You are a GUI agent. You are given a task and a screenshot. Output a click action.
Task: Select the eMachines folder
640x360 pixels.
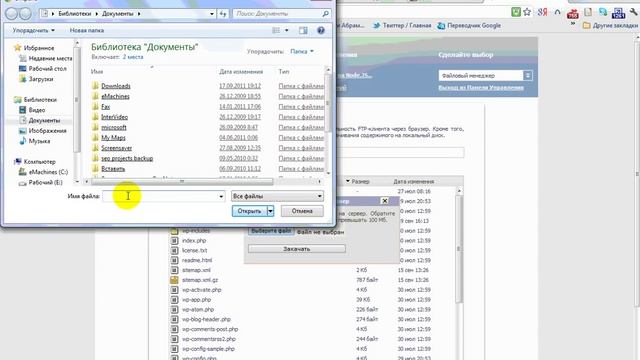click(115, 96)
